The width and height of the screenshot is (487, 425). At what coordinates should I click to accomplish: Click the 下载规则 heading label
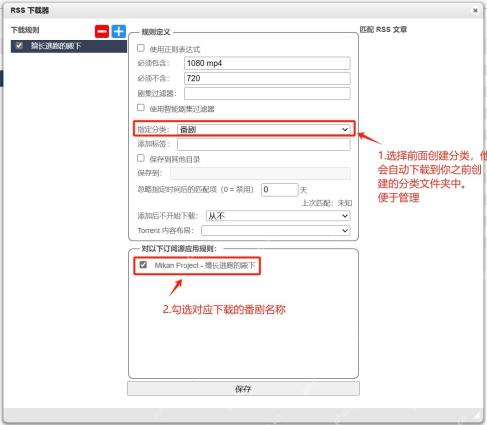25,30
